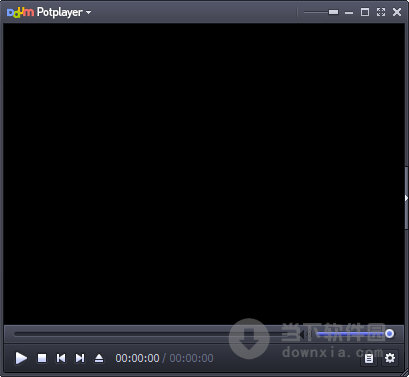Open the playlist panel icon

369,358
